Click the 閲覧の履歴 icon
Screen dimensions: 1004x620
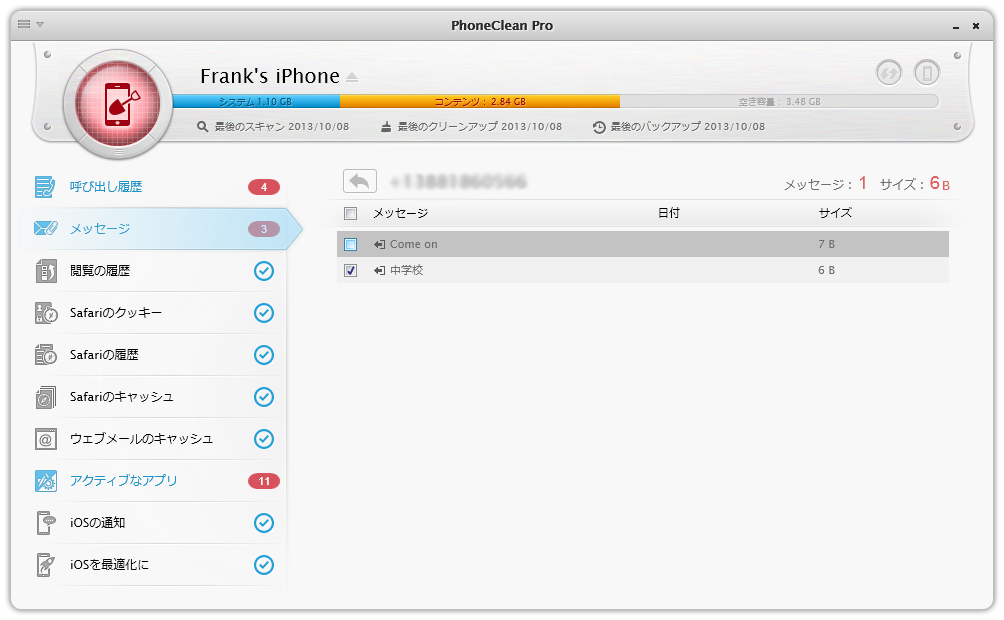tap(46, 271)
